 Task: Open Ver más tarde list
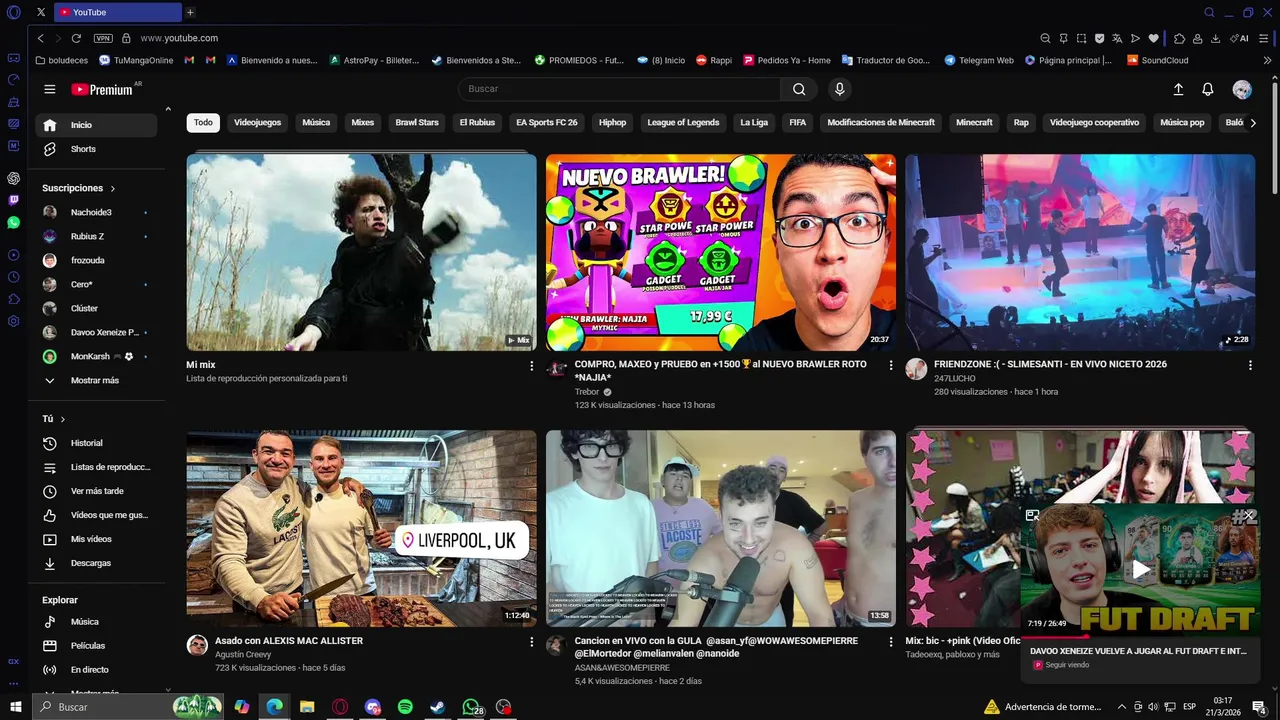[96, 491]
